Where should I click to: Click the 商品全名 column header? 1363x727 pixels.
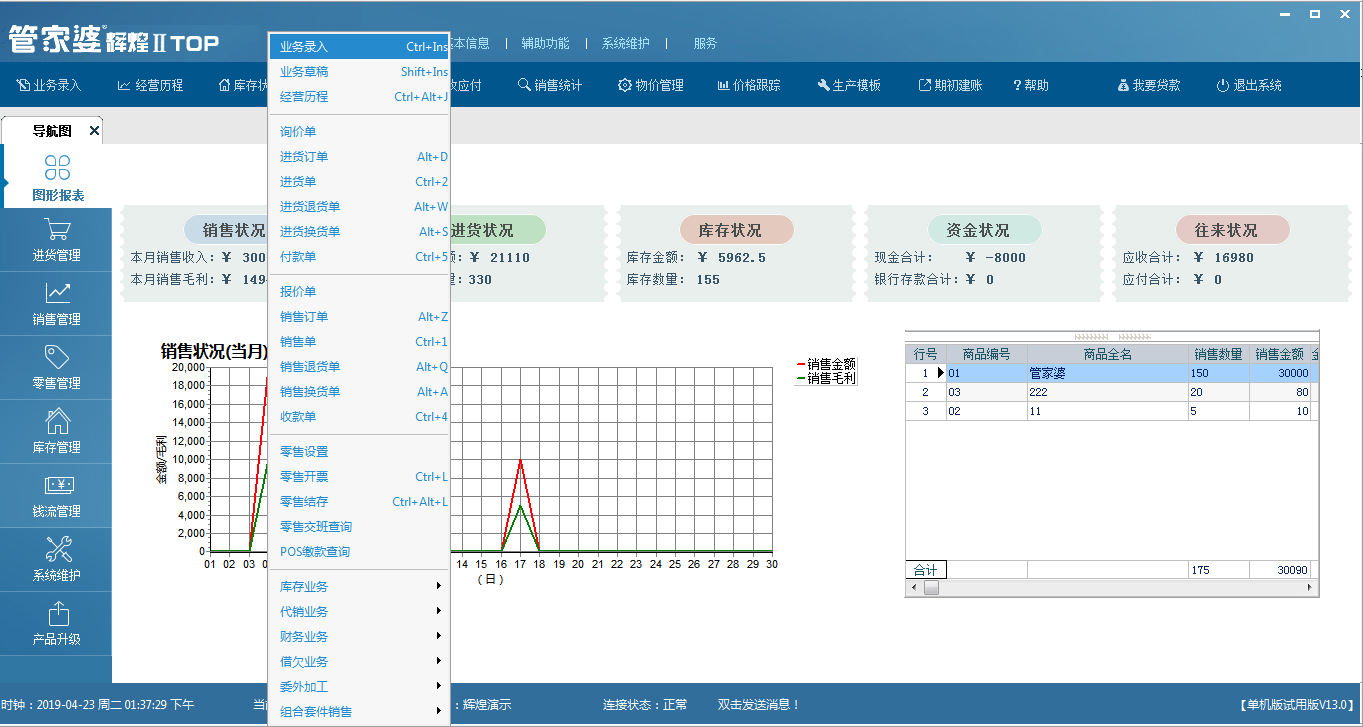[x=1108, y=354]
